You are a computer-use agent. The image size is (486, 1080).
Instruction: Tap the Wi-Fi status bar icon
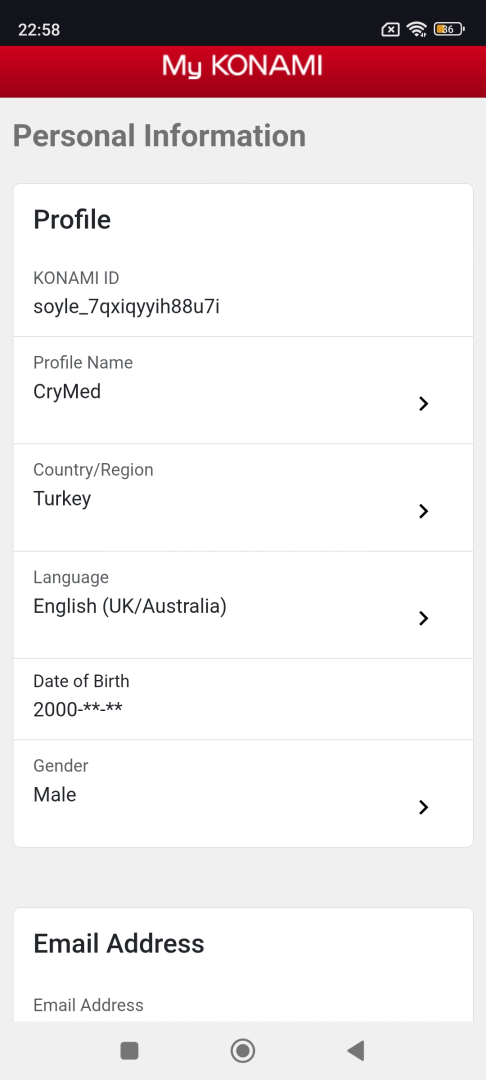416,29
